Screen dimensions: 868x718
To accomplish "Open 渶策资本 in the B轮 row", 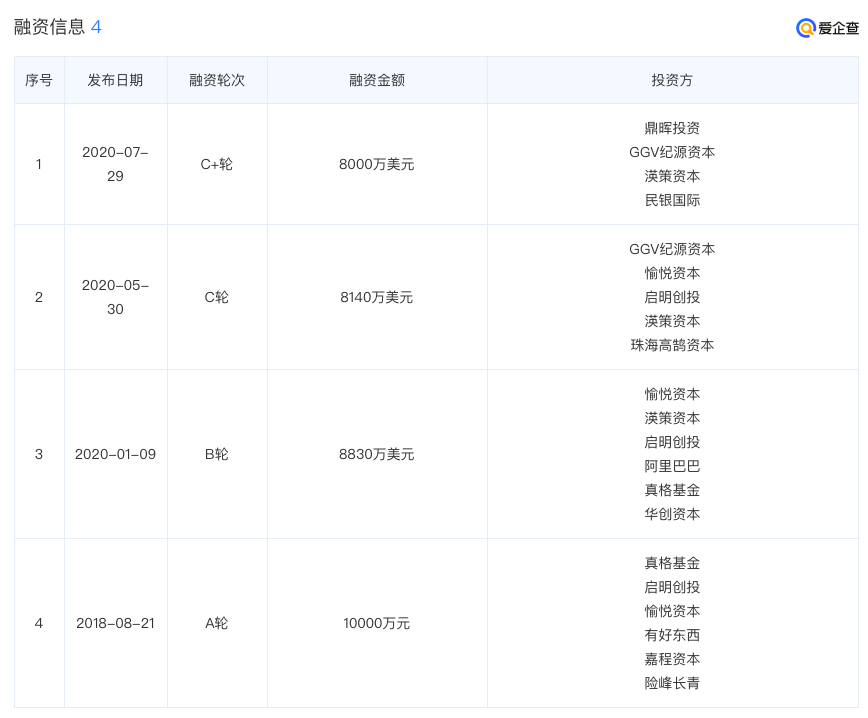I will [672, 418].
